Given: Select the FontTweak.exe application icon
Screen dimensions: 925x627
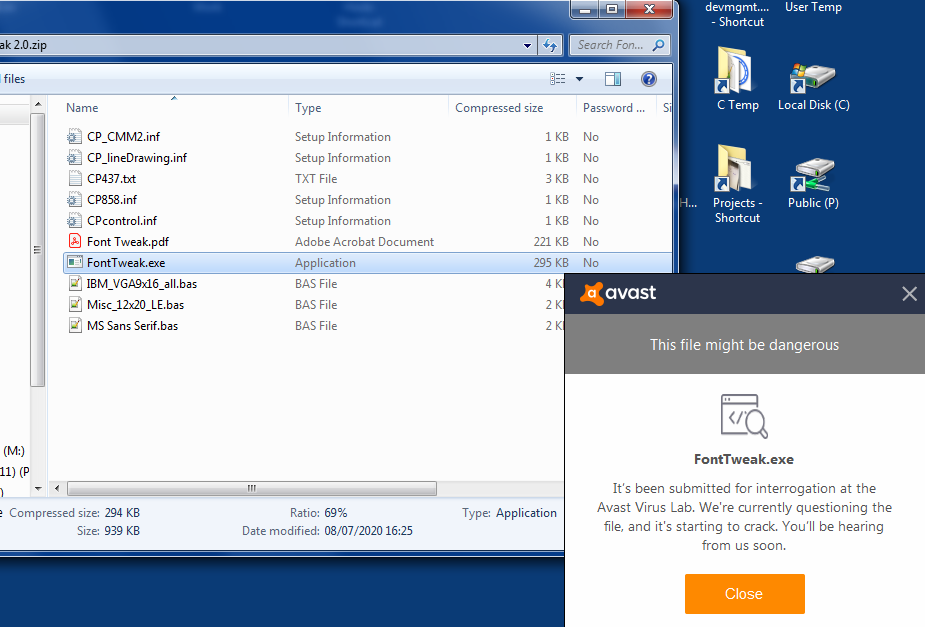Looking at the screenshot, I should pos(74,262).
